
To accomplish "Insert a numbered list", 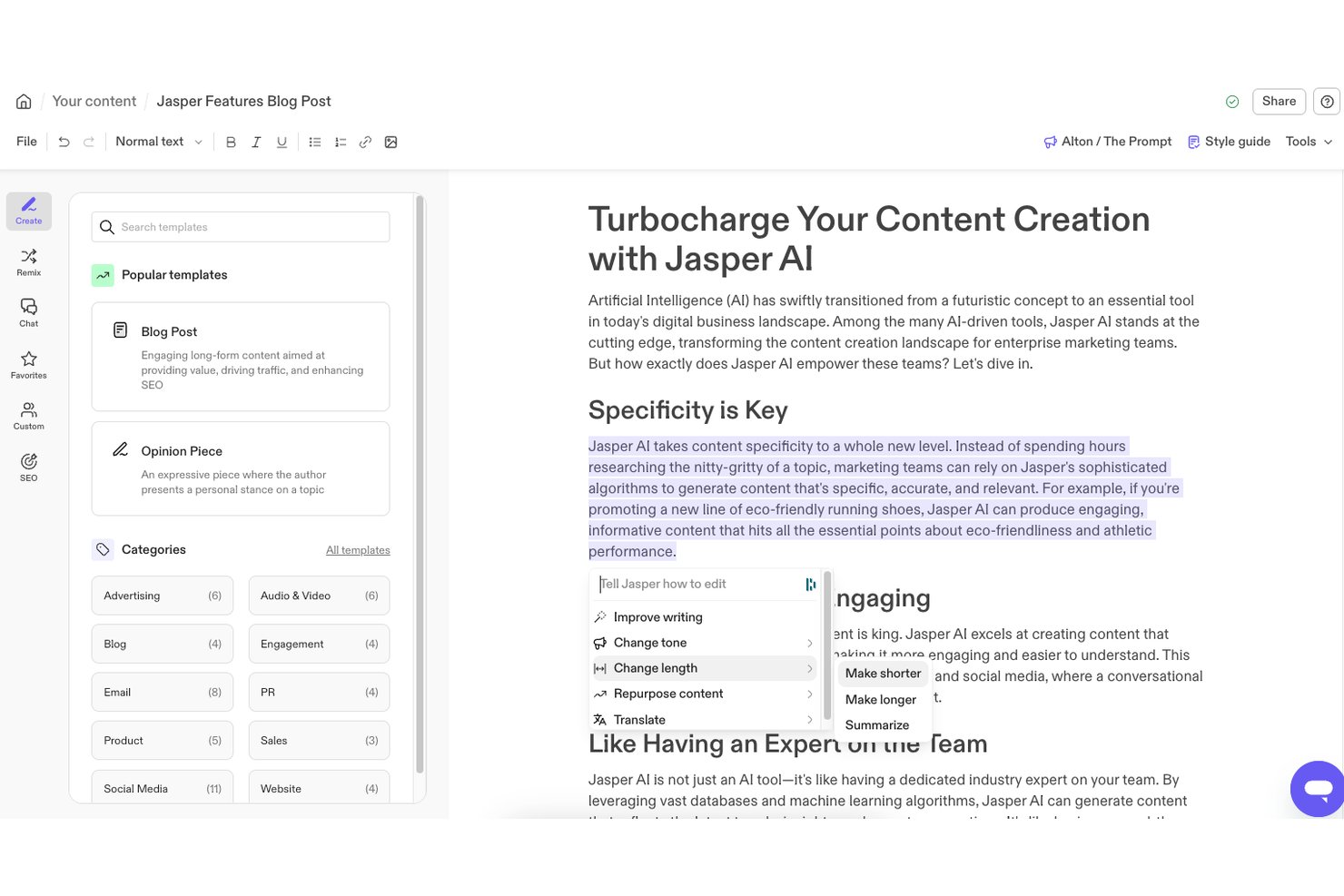I will (341, 142).
